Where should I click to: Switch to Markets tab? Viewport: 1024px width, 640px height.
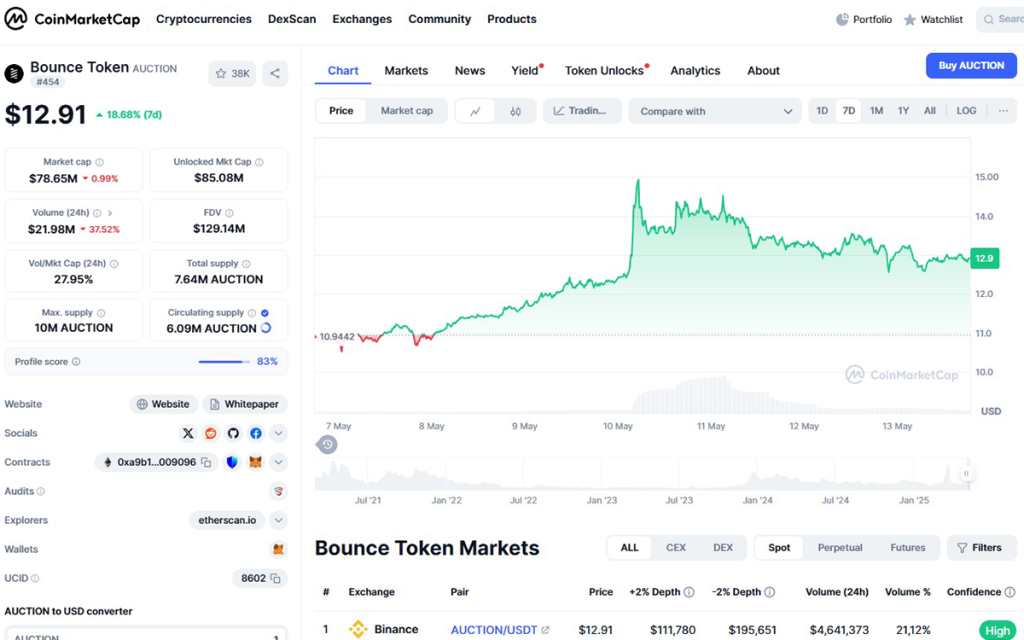coord(406,71)
